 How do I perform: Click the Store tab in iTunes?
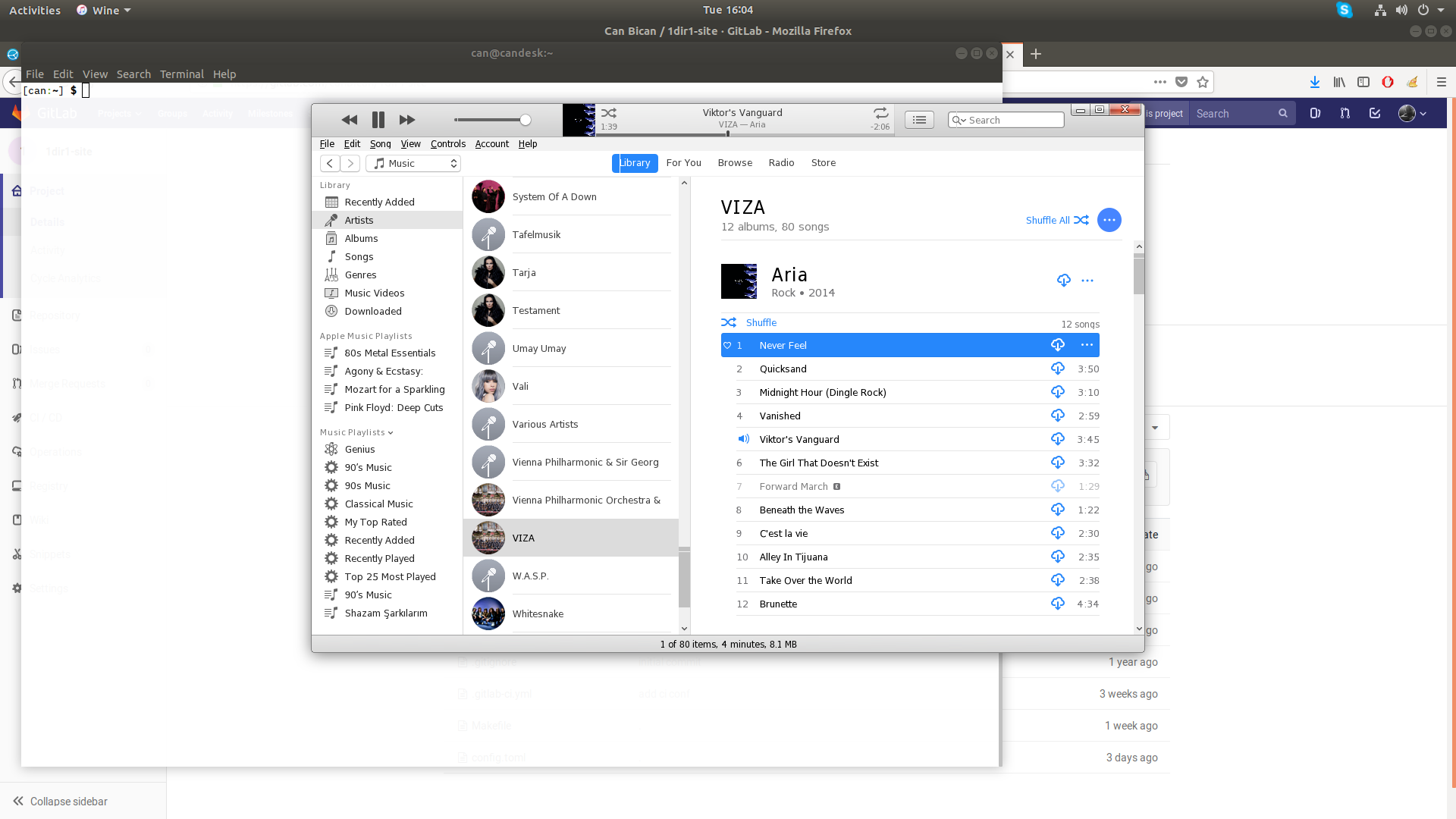click(822, 162)
